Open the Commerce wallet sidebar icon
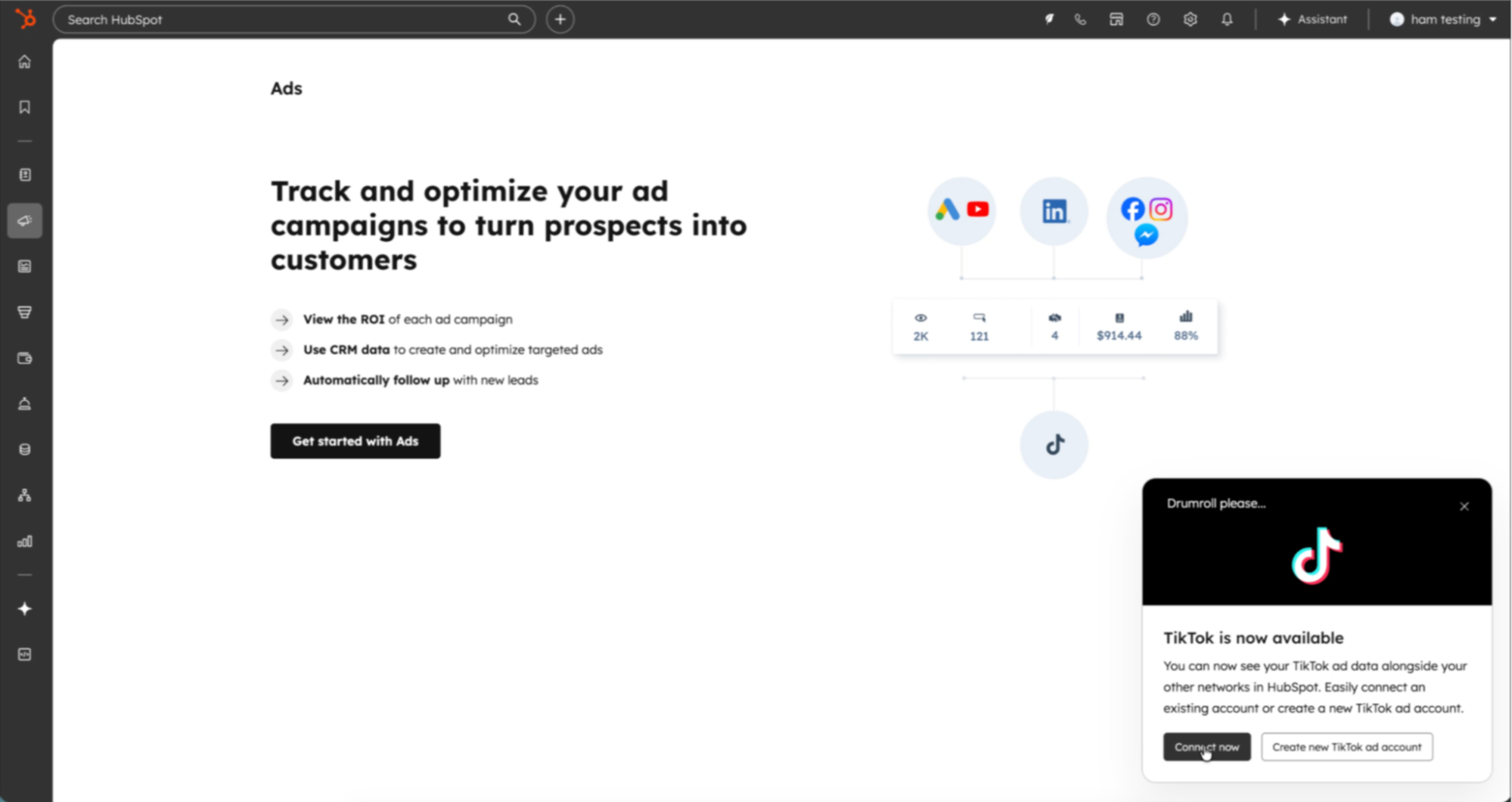 [x=25, y=359]
